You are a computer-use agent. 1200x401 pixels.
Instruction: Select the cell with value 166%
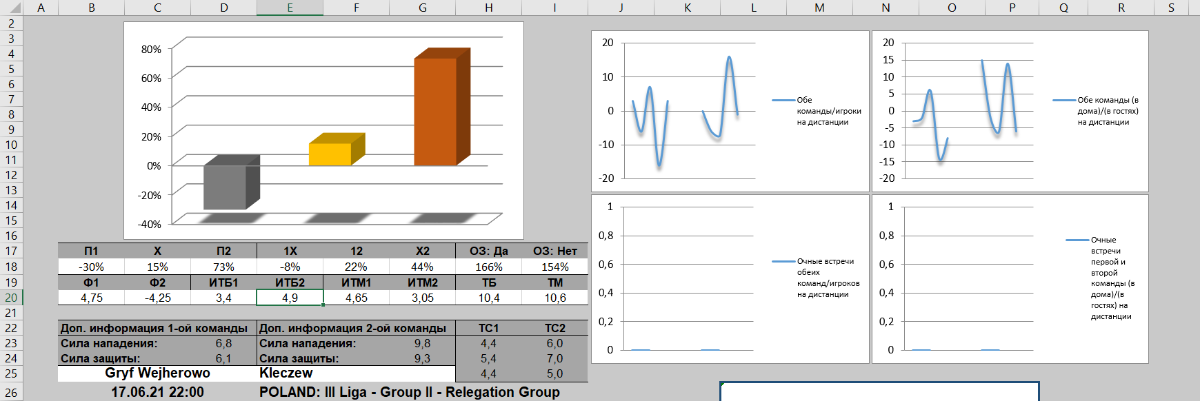click(x=487, y=267)
